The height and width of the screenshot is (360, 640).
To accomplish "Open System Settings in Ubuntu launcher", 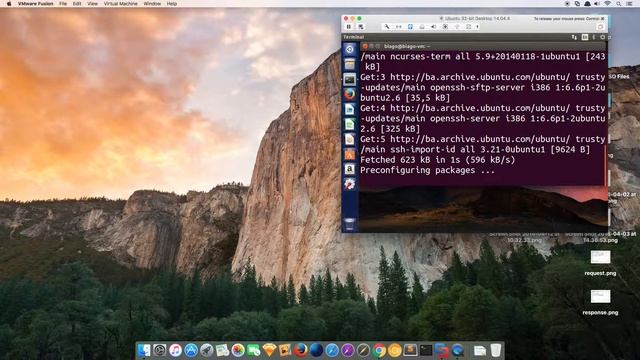I will 350,184.
